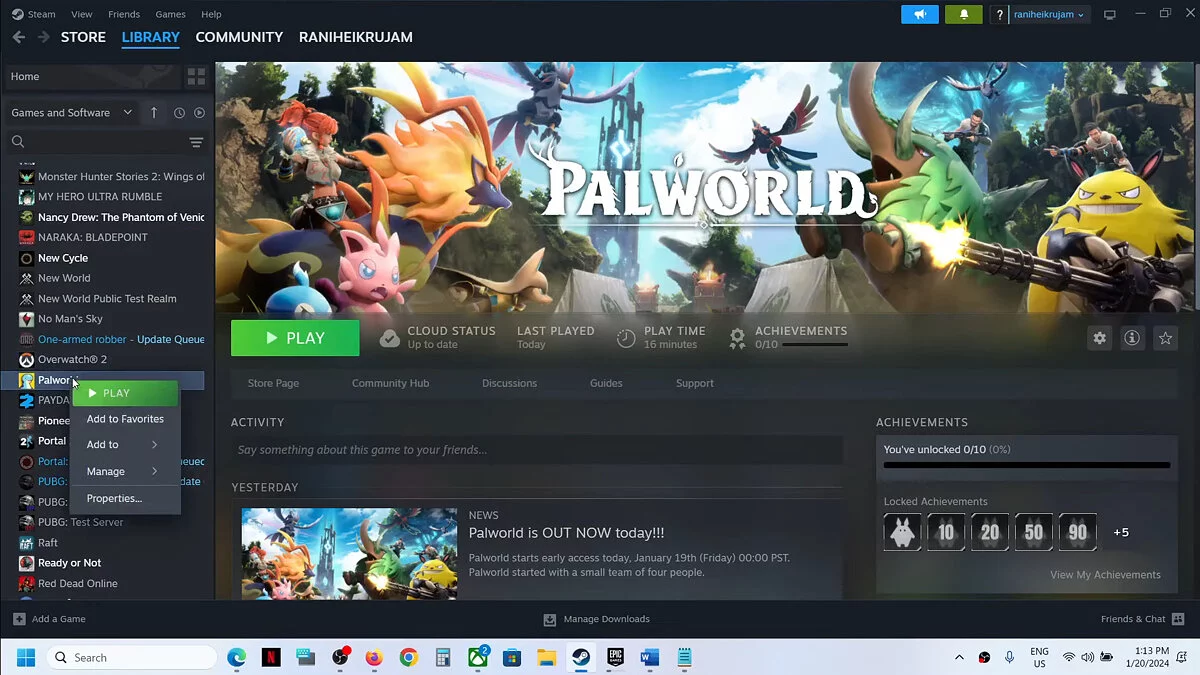The image size is (1200, 675).
Task: Expand the Add to submenu
Action: [x=125, y=445]
